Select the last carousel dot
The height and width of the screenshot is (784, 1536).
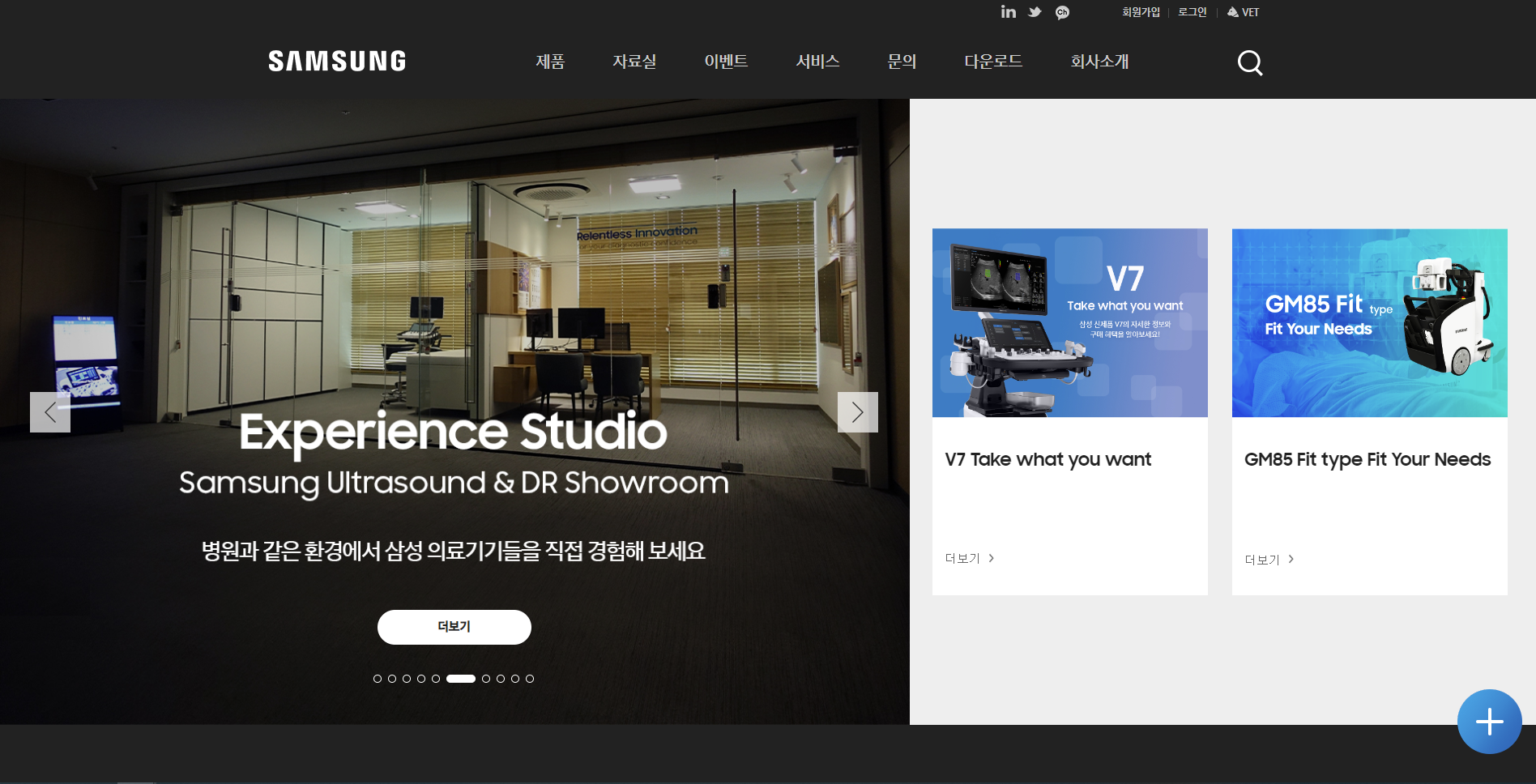tap(530, 679)
